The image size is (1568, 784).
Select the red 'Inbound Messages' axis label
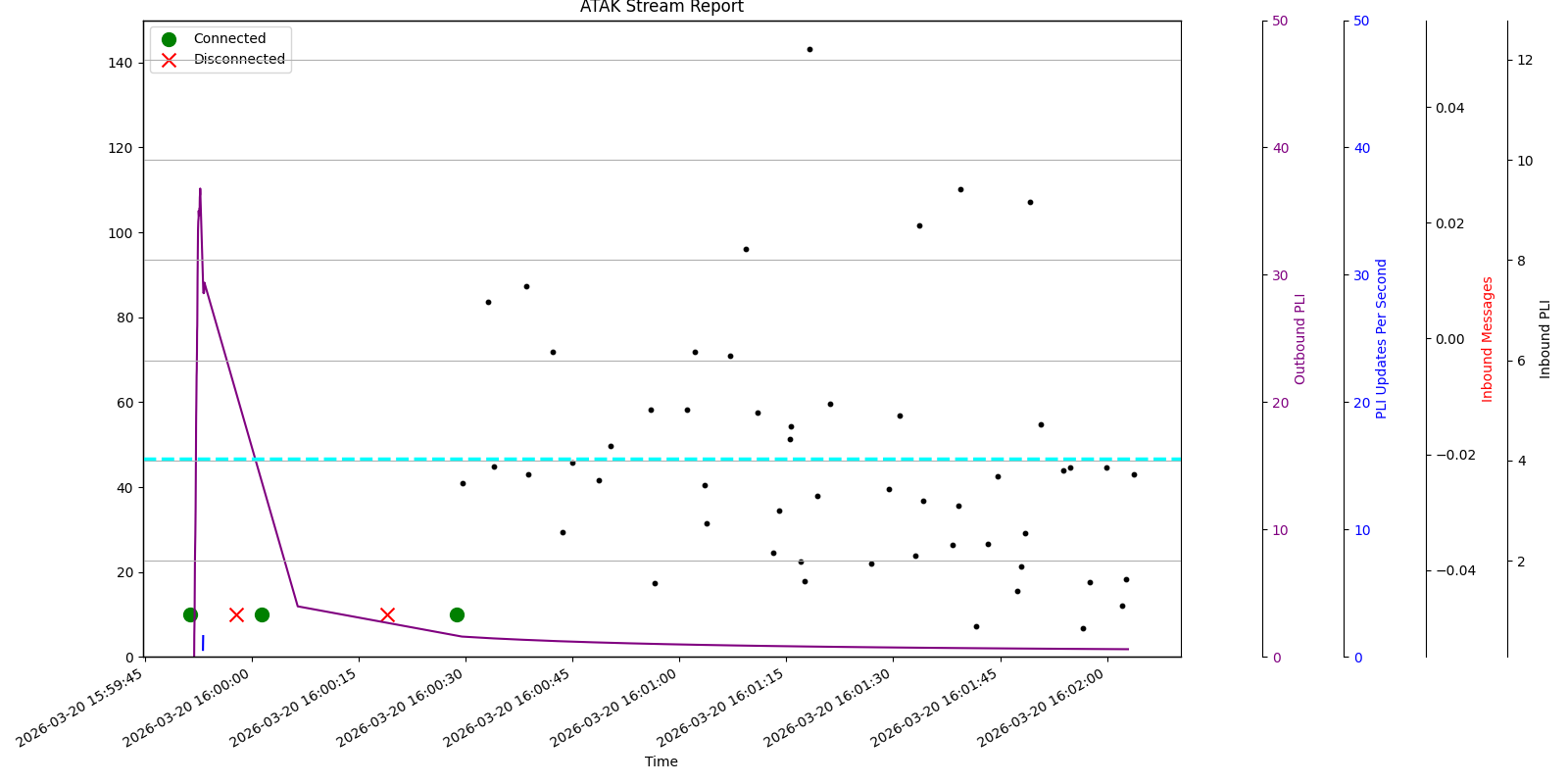[1488, 339]
